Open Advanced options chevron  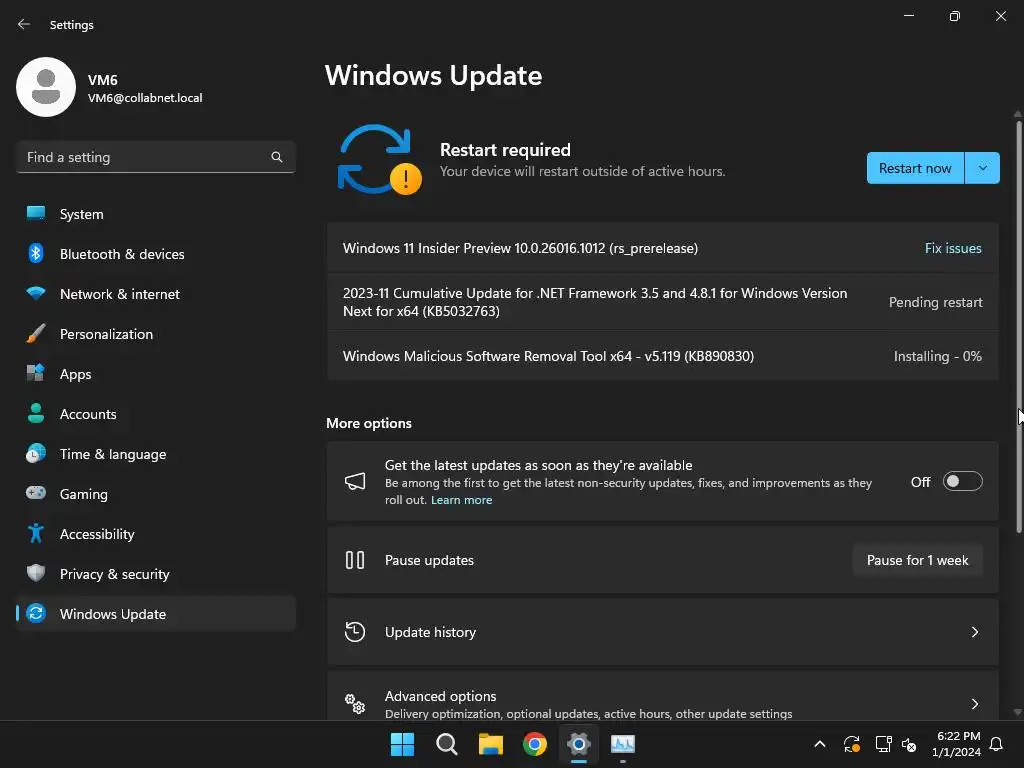(x=975, y=704)
